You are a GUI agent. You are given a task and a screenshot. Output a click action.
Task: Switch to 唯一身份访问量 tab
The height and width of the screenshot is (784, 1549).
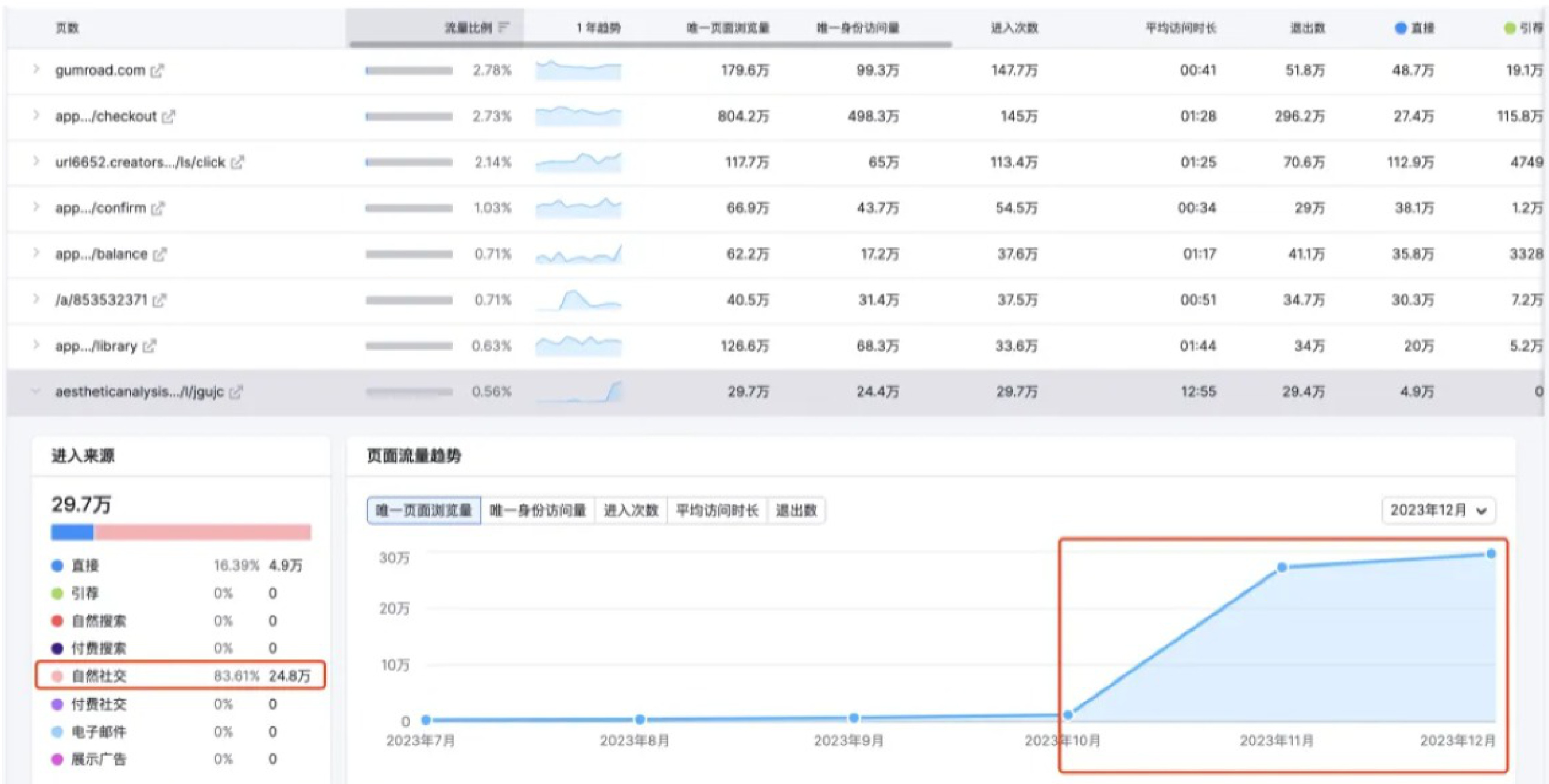pos(538,511)
